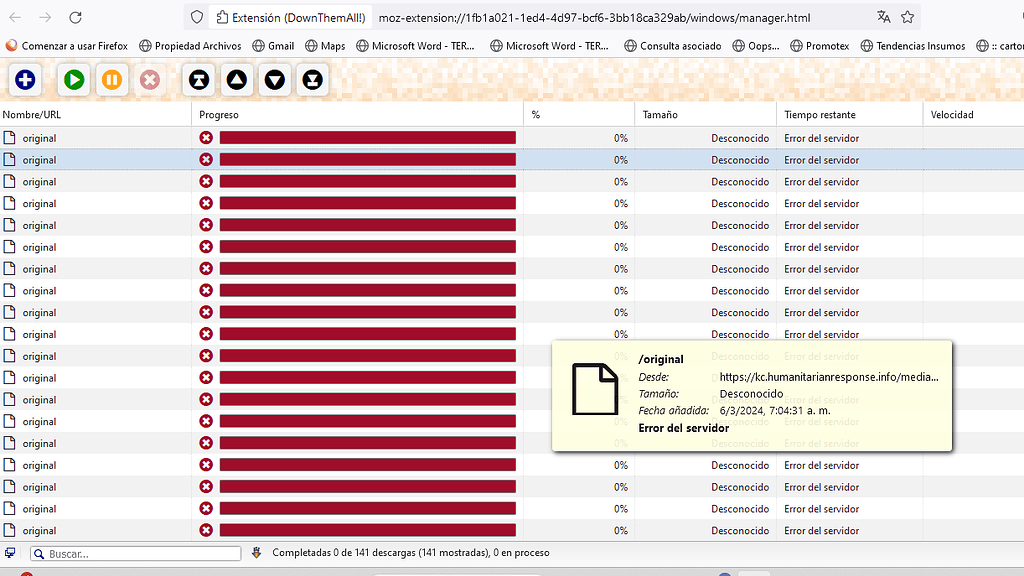The height and width of the screenshot is (576, 1024).
Task: Move selected download up one position
Action: click(x=236, y=80)
